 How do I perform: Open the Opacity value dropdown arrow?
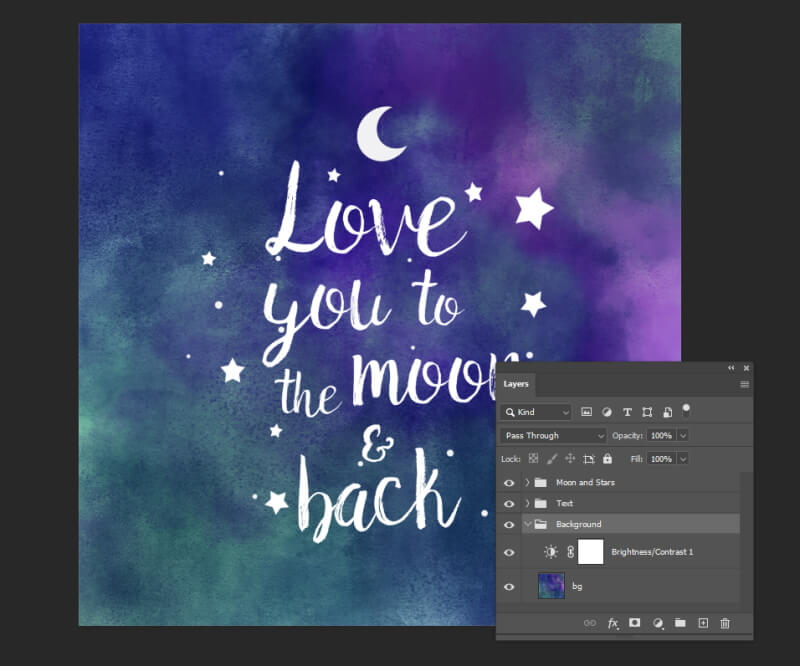[683, 436]
